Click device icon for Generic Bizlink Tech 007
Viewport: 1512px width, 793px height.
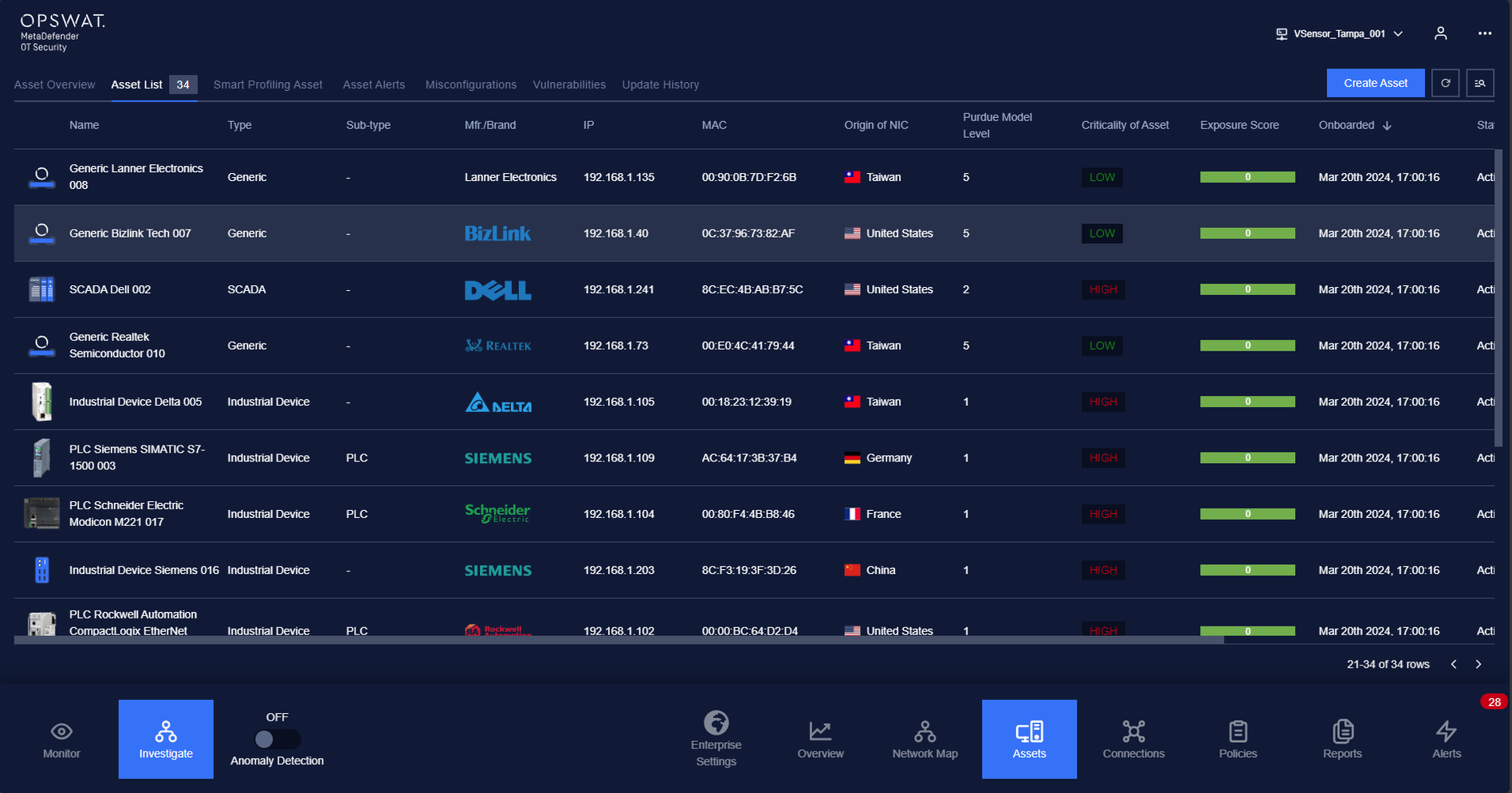pos(41,234)
